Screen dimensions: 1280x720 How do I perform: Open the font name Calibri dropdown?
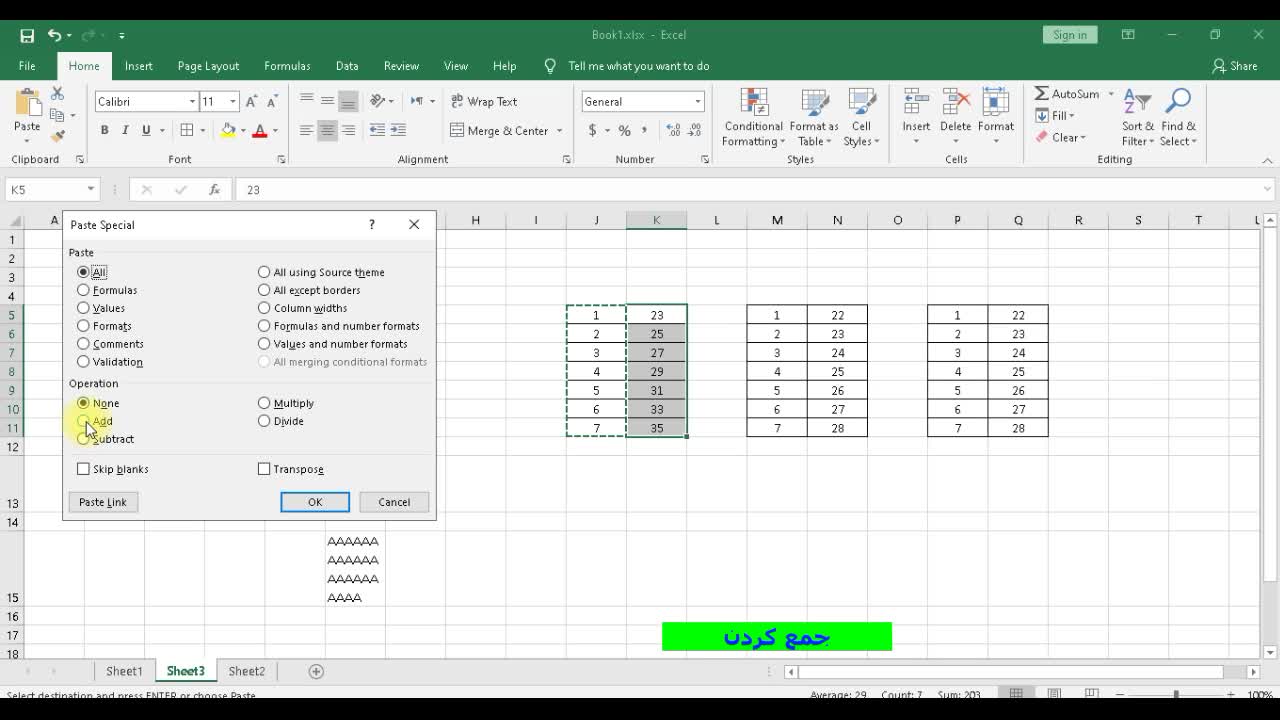[x=192, y=102]
